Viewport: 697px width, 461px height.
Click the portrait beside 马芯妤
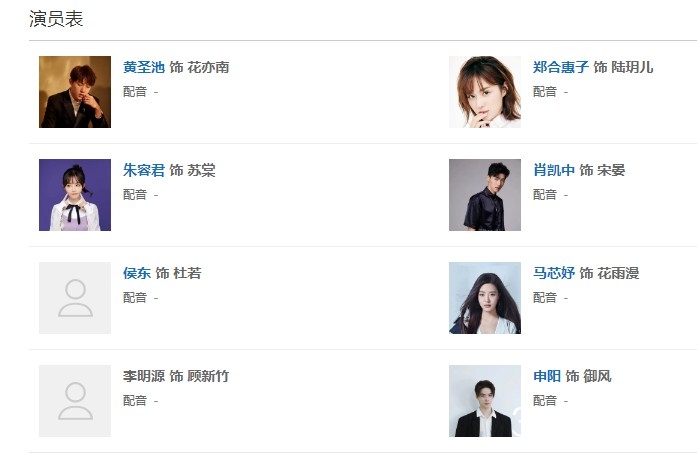tap(485, 298)
